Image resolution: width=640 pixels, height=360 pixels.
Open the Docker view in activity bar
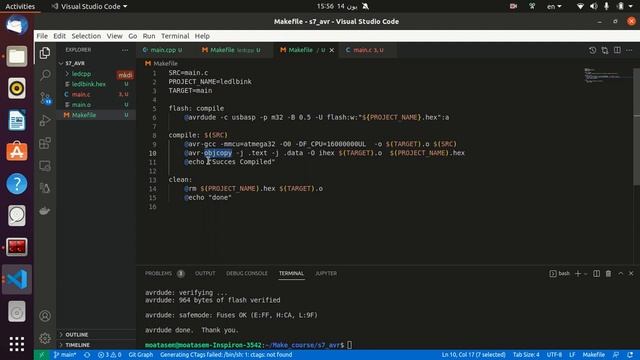point(45,211)
